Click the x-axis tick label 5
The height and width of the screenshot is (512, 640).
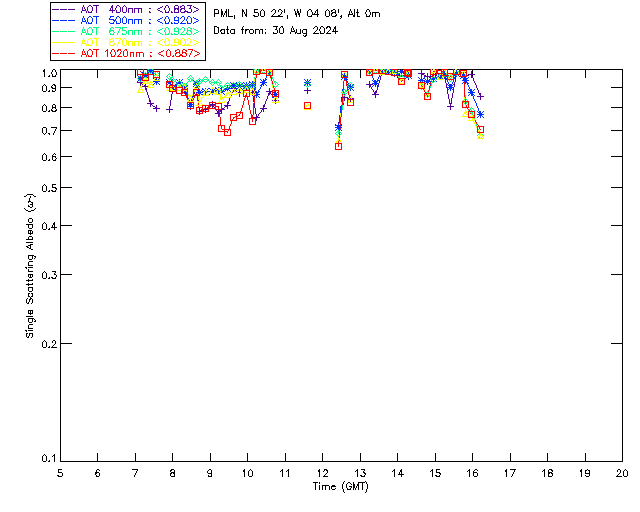60,474
